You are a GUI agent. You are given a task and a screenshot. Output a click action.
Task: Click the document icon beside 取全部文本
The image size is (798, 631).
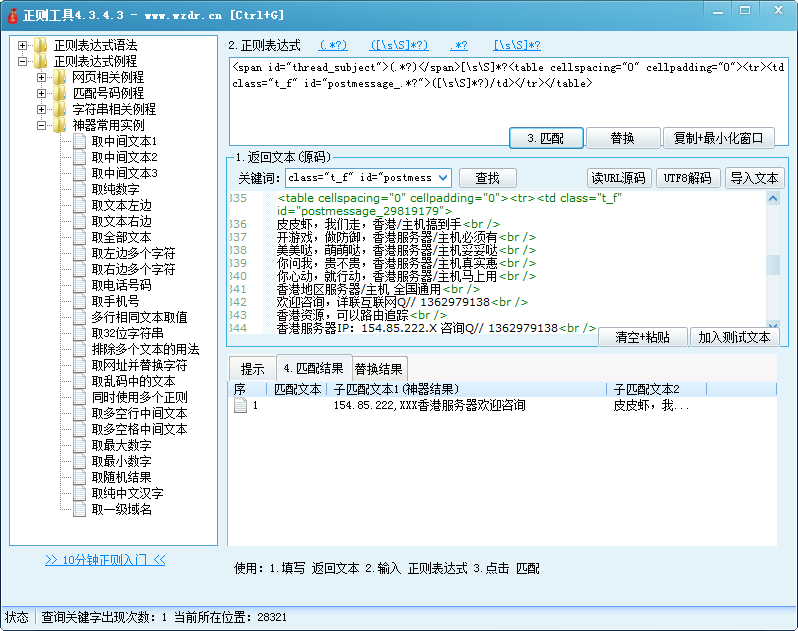[79, 237]
